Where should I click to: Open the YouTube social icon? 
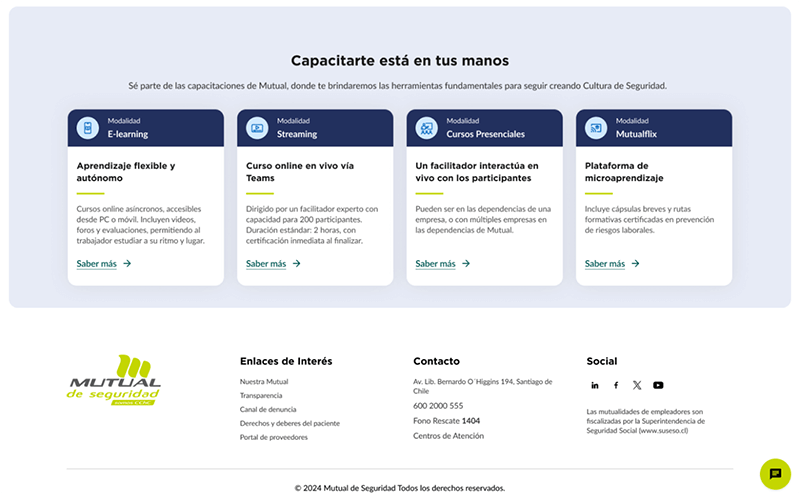coord(658,385)
